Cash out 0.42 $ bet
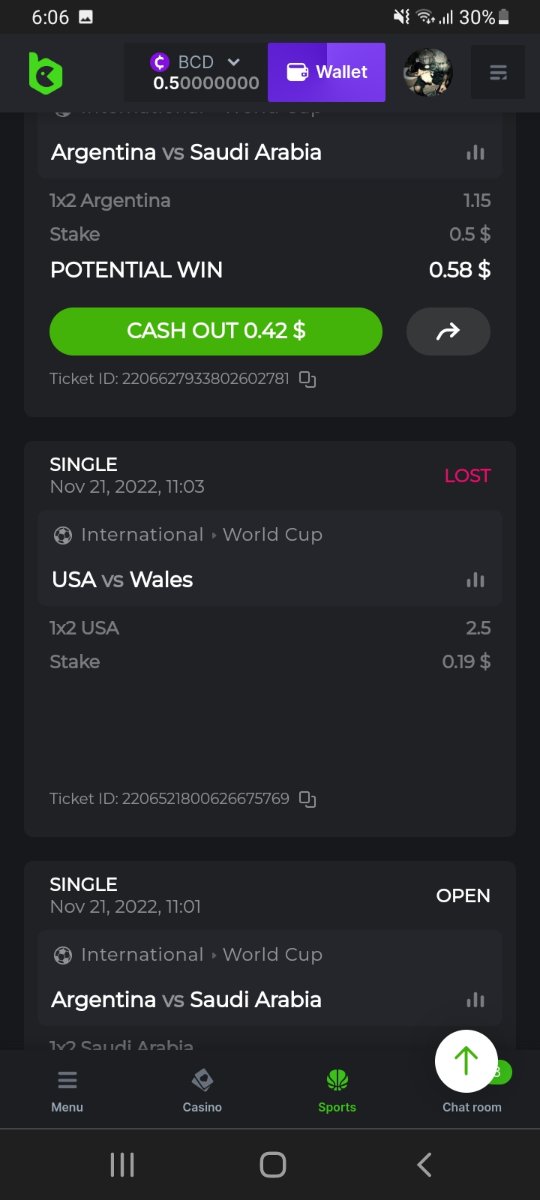 (216, 331)
